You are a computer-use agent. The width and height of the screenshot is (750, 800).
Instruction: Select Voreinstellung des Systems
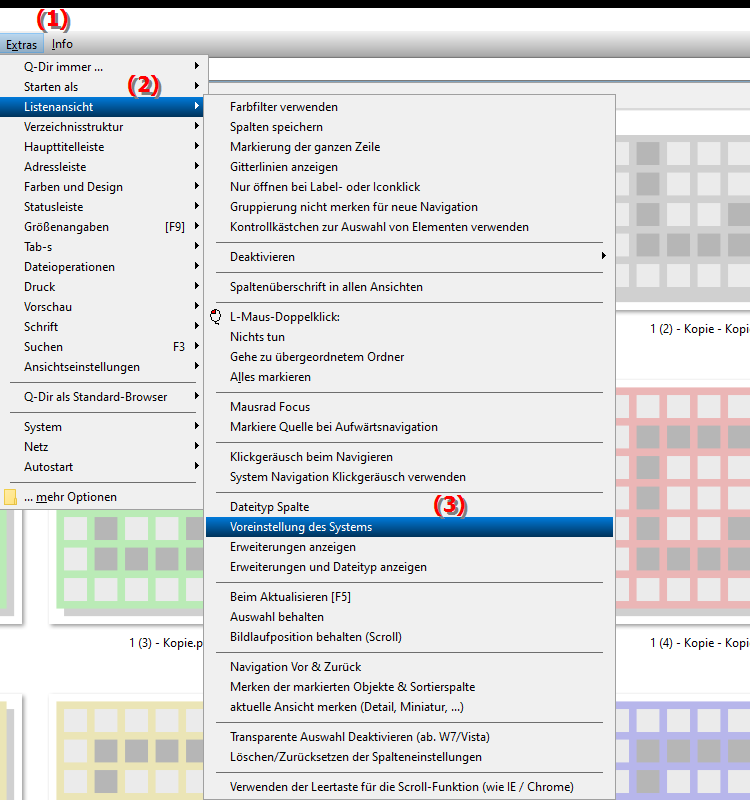pos(409,527)
